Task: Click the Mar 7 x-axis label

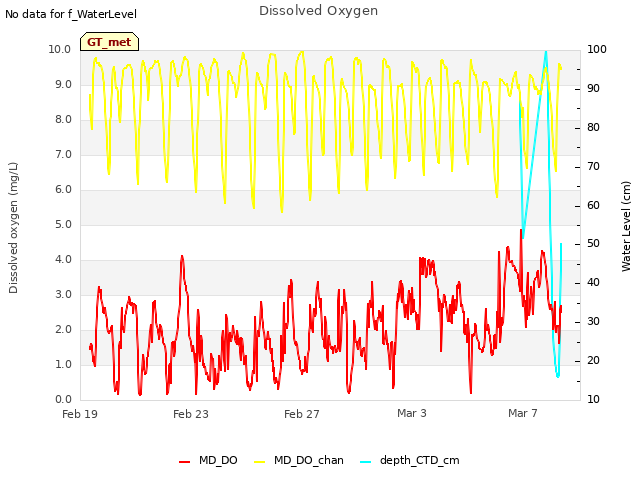Action: click(523, 413)
